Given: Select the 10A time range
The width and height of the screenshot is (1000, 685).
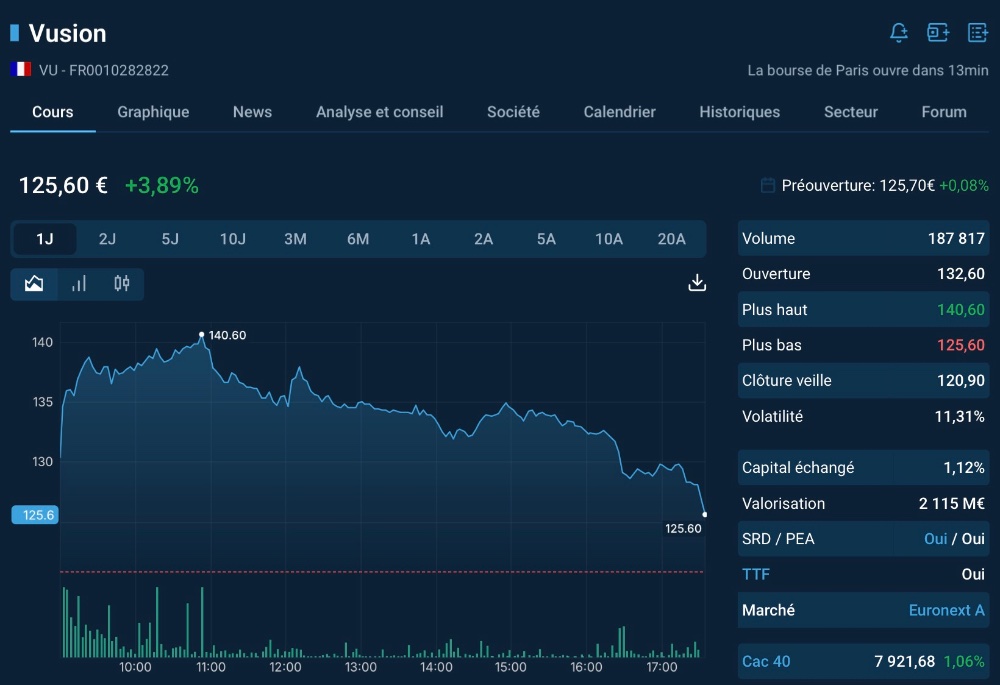Looking at the screenshot, I should click(609, 239).
